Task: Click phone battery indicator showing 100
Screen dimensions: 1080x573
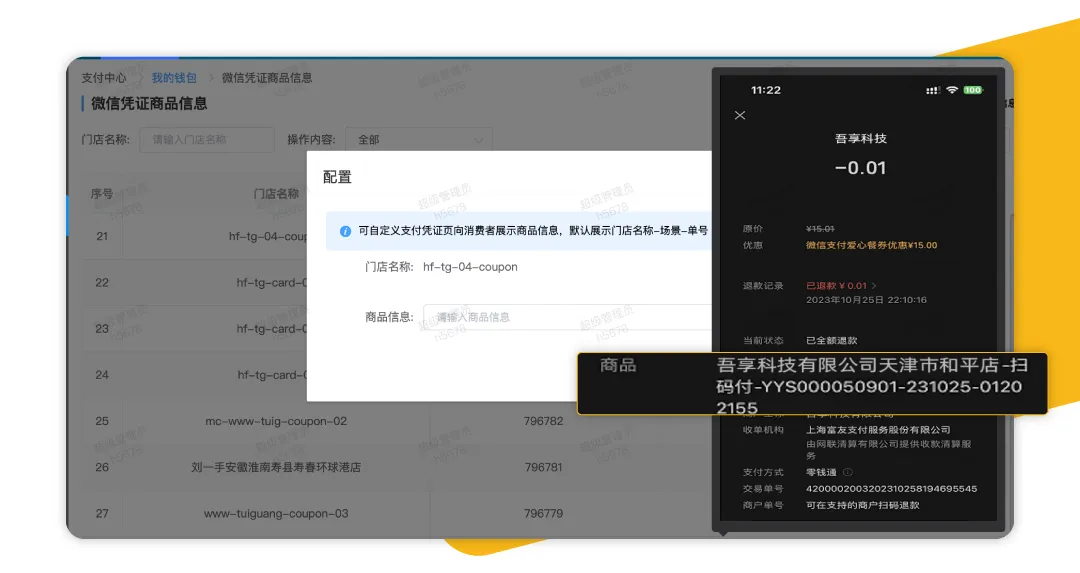Action: pyautogui.click(x=973, y=90)
